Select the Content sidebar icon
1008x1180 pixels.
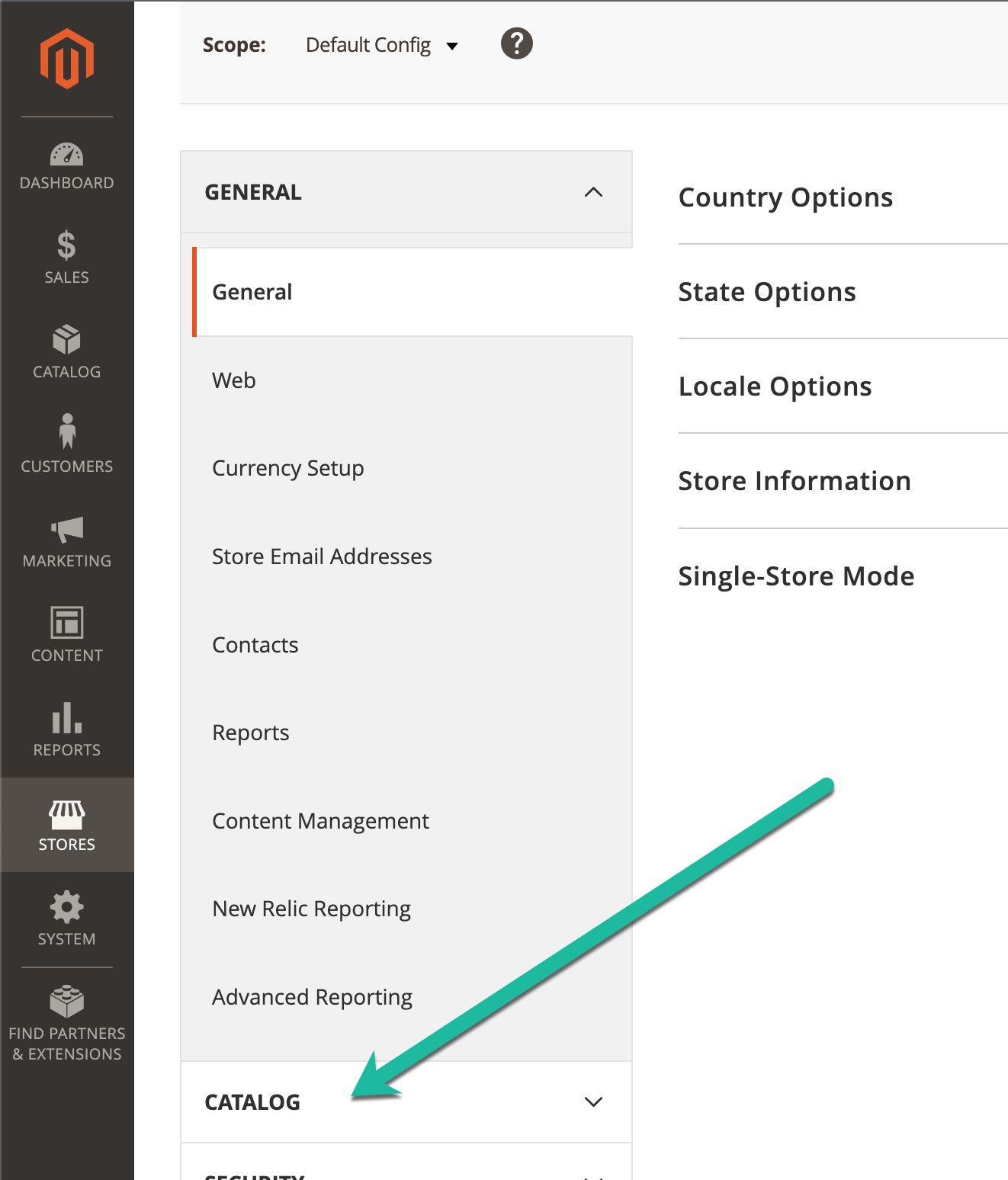tap(67, 636)
